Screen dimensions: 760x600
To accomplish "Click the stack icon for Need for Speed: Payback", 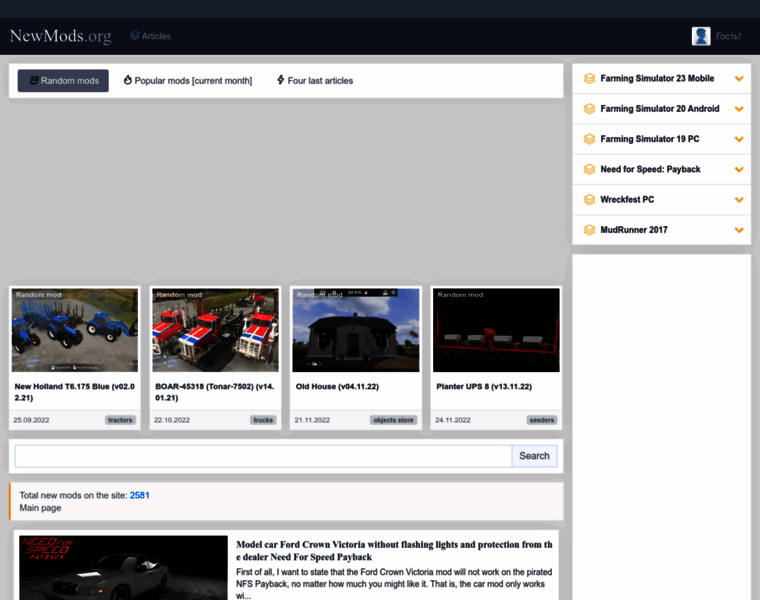I will 589,169.
